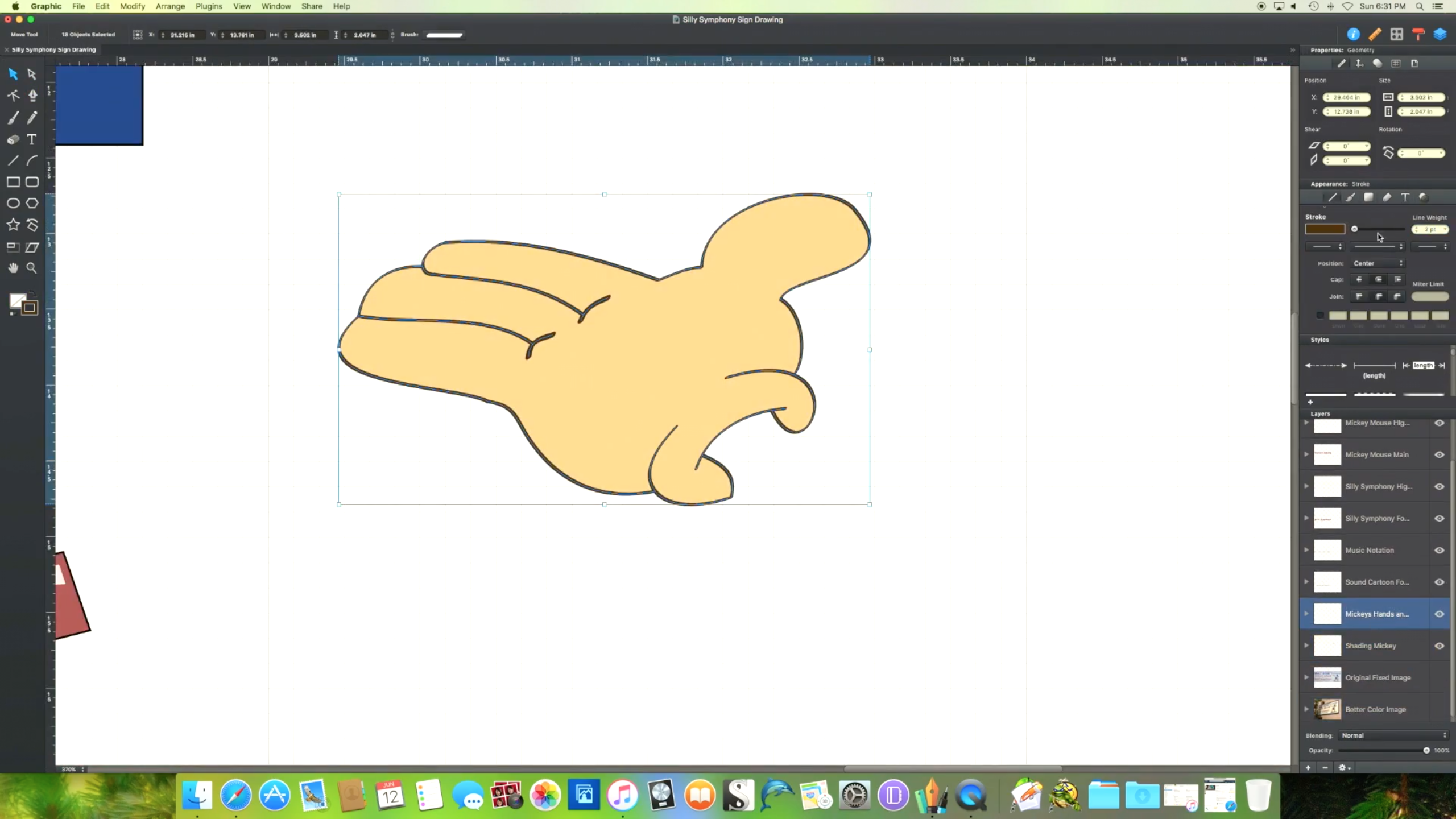Expand the Shading Mickey layer

pyautogui.click(x=1306, y=646)
